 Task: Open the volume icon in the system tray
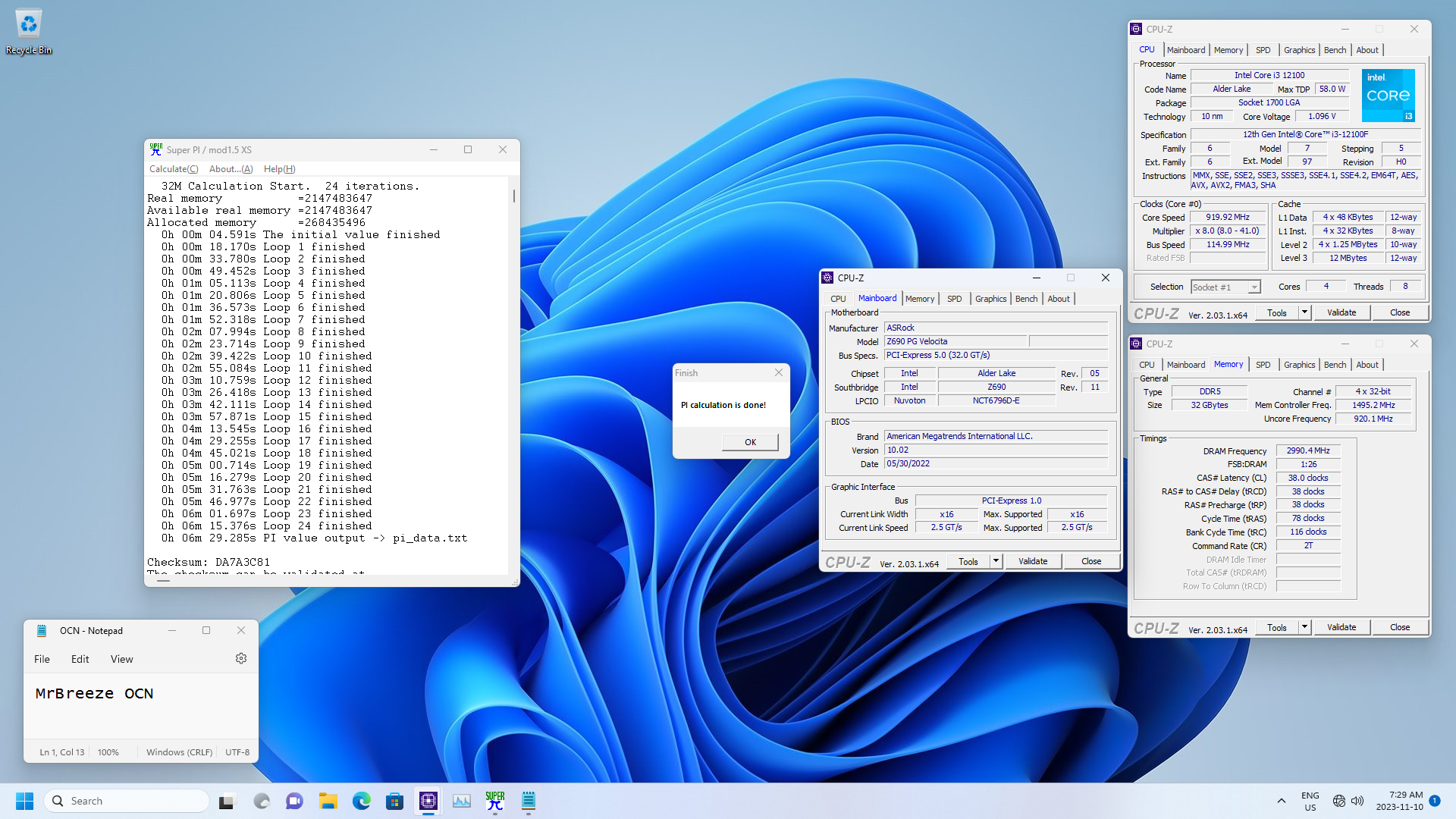[1357, 801]
